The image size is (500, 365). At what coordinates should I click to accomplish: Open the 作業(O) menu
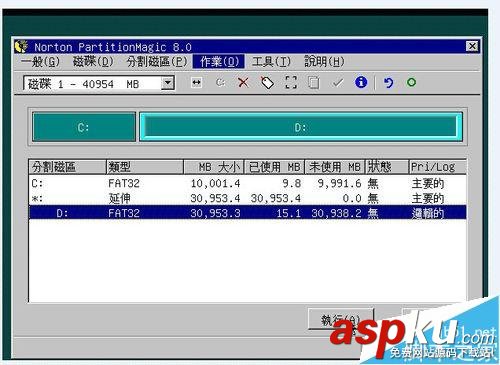coord(219,62)
